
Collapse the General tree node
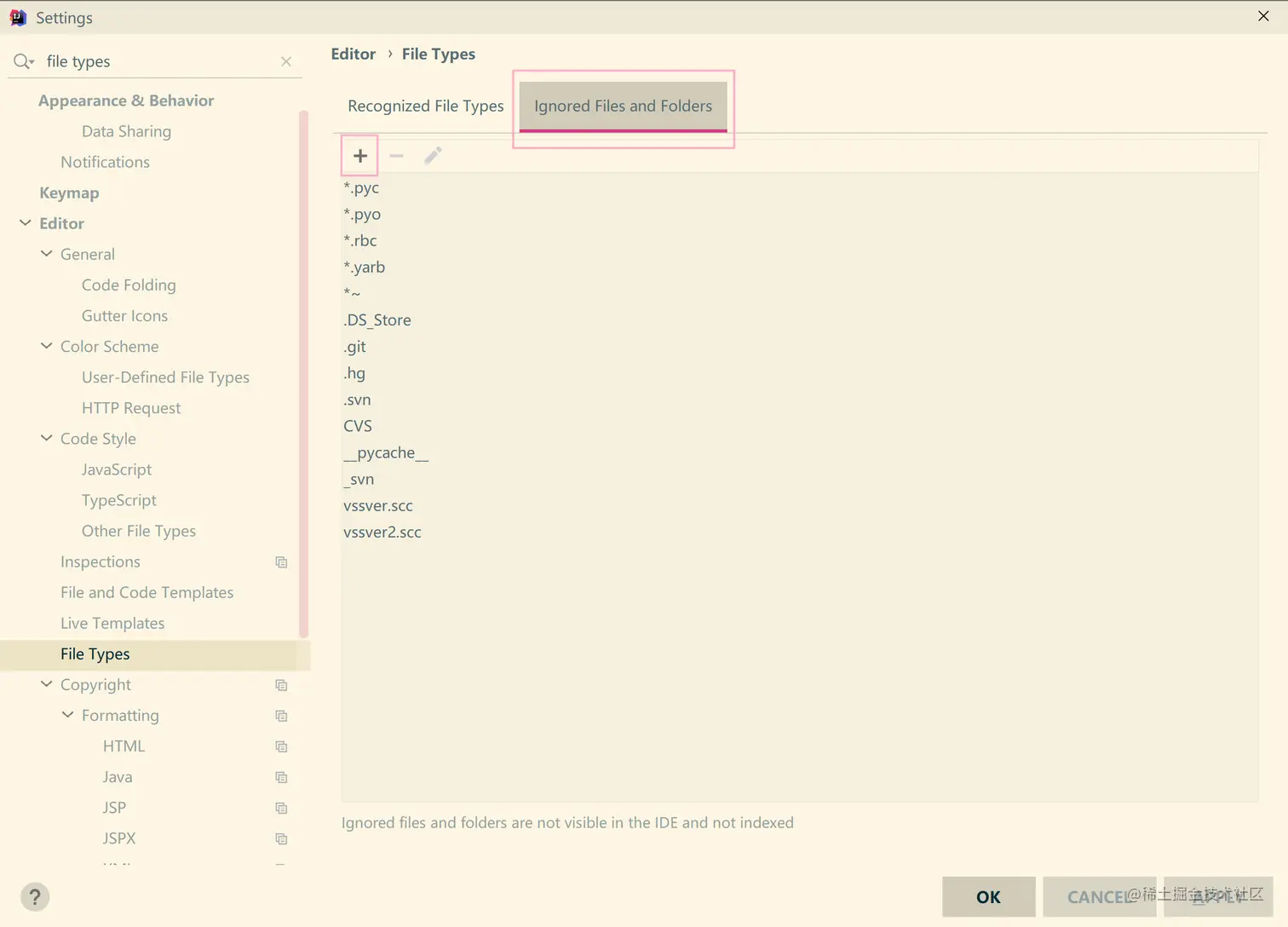pyautogui.click(x=46, y=254)
